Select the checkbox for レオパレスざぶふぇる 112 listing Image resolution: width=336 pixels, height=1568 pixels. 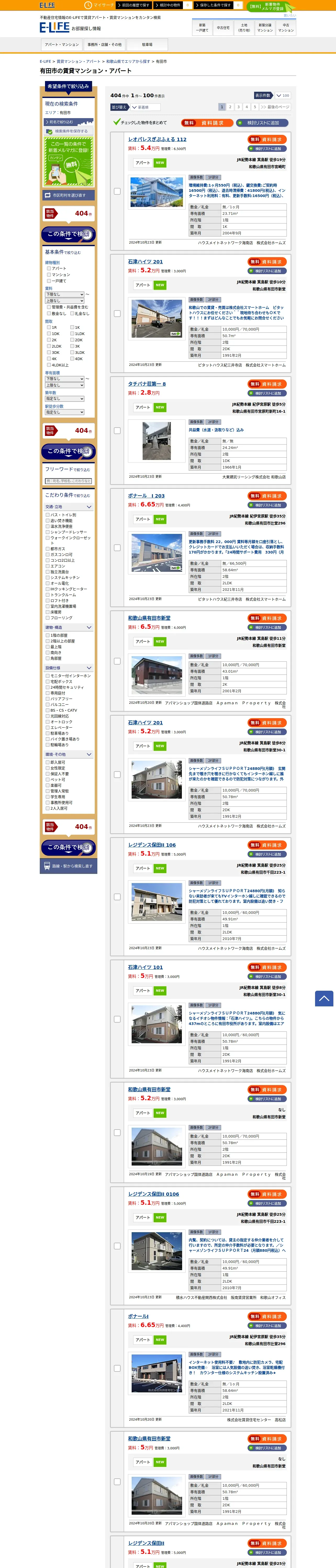pyautogui.click(x=117, y=191)
